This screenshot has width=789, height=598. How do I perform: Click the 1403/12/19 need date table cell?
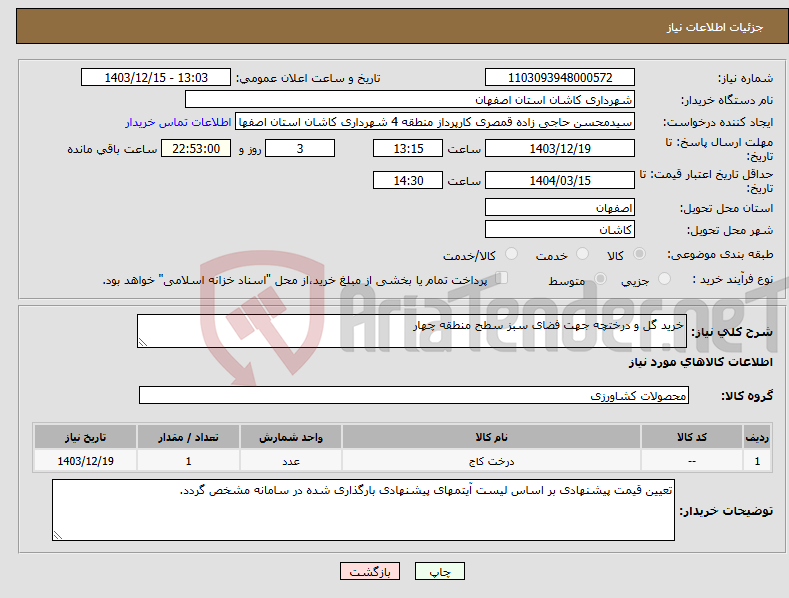[x=86, y=461]
